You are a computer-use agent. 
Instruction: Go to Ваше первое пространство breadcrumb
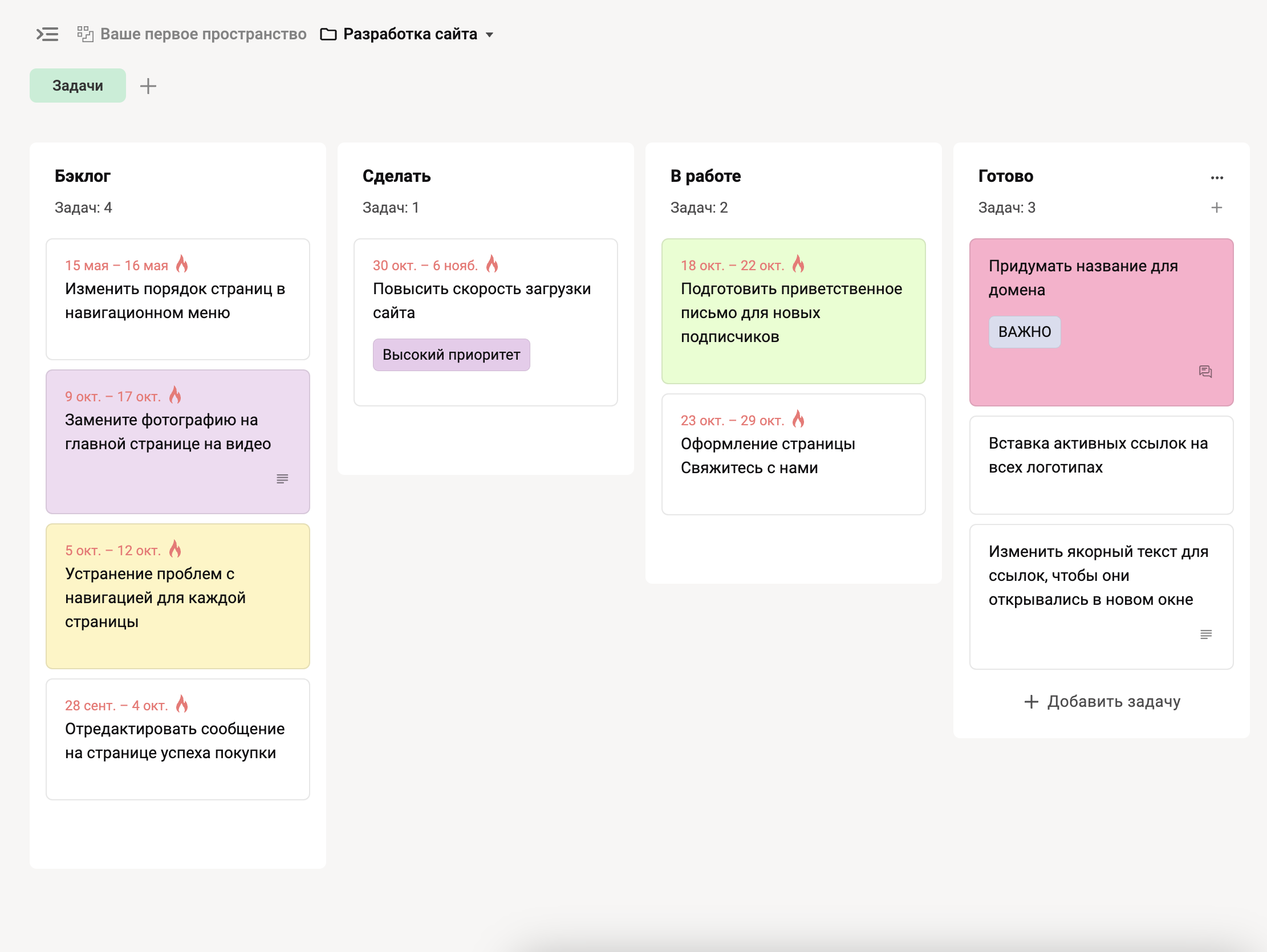click(204, 34)
